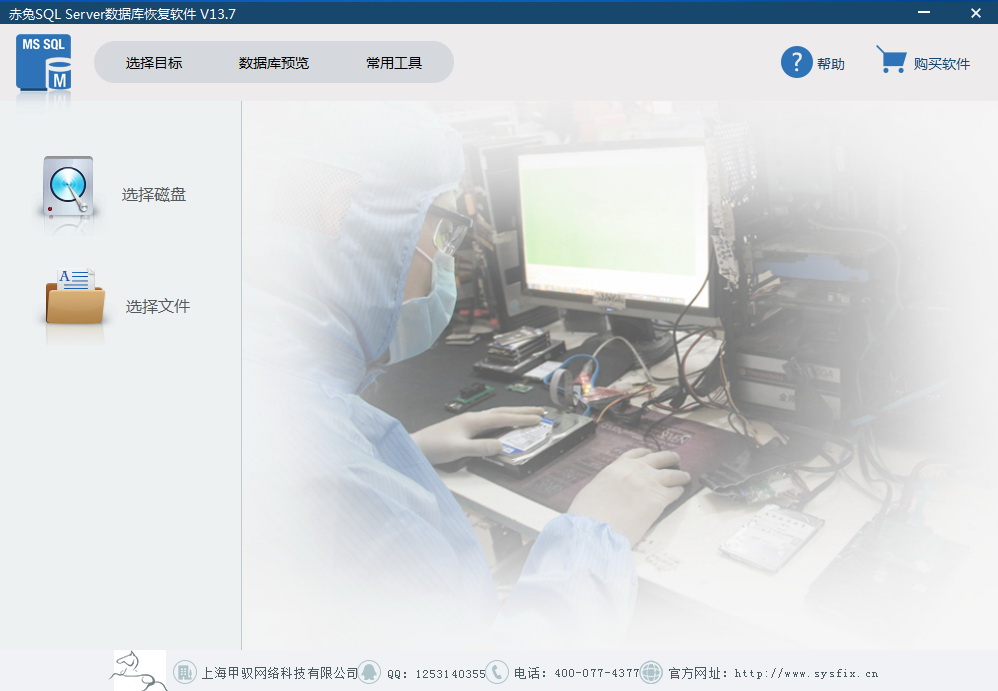Click the question mark help icon
The height and width of the screenshot is (691, 998).
coord(795,61)
